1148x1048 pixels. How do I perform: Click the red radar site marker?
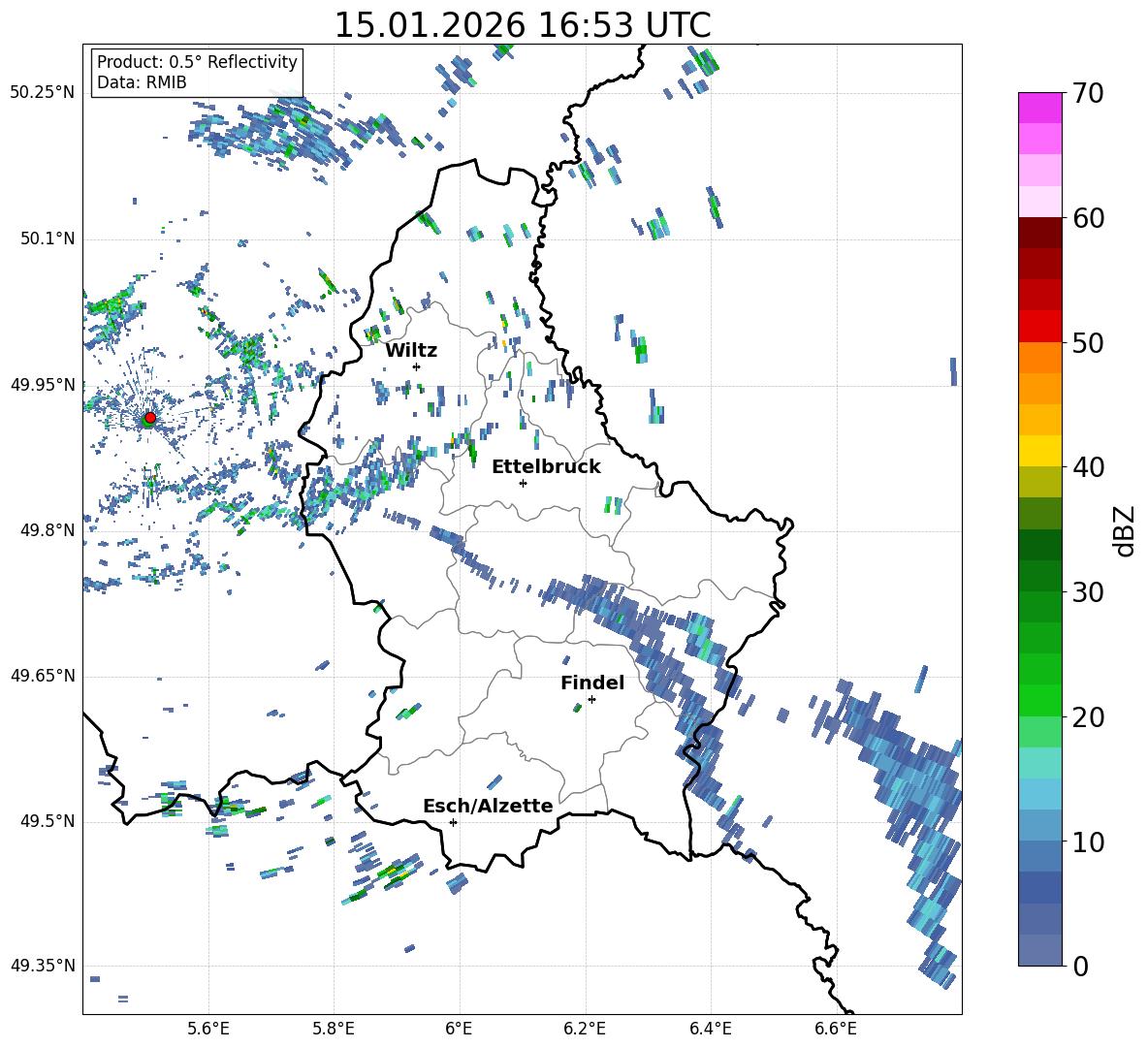pos(149,418)
